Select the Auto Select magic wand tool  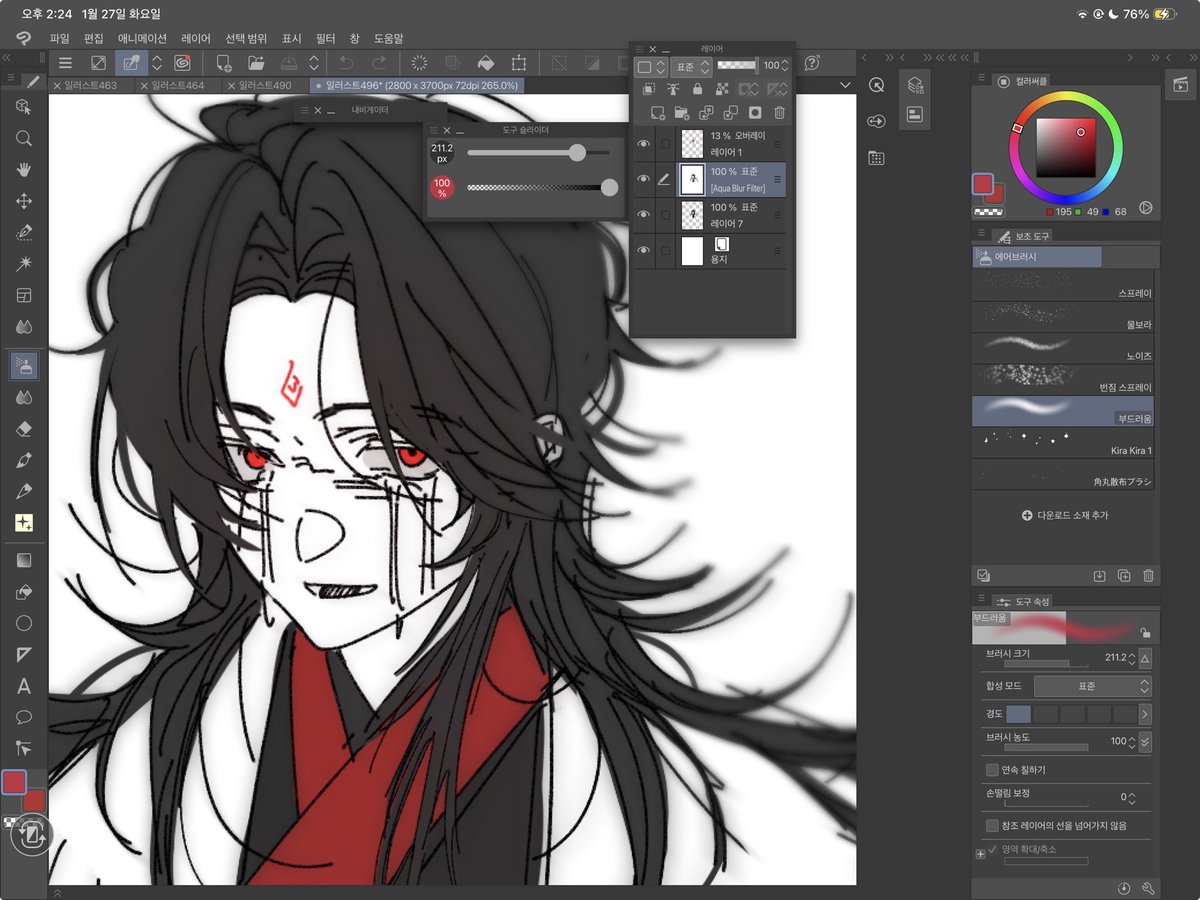click(x=24, y=264)
